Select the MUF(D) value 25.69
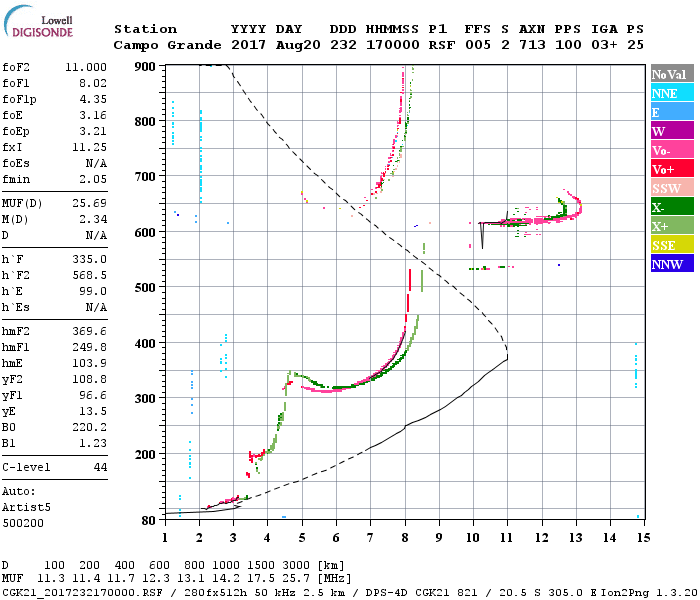Screen dimensions: 700x600 point(86,204)
